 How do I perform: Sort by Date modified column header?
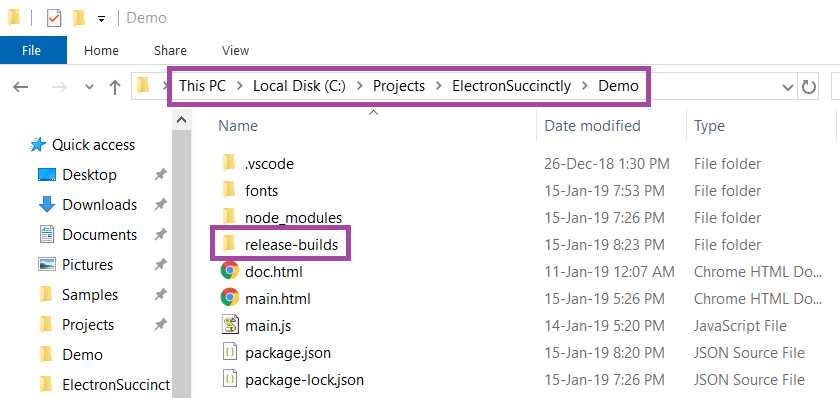tap(592, 126)
